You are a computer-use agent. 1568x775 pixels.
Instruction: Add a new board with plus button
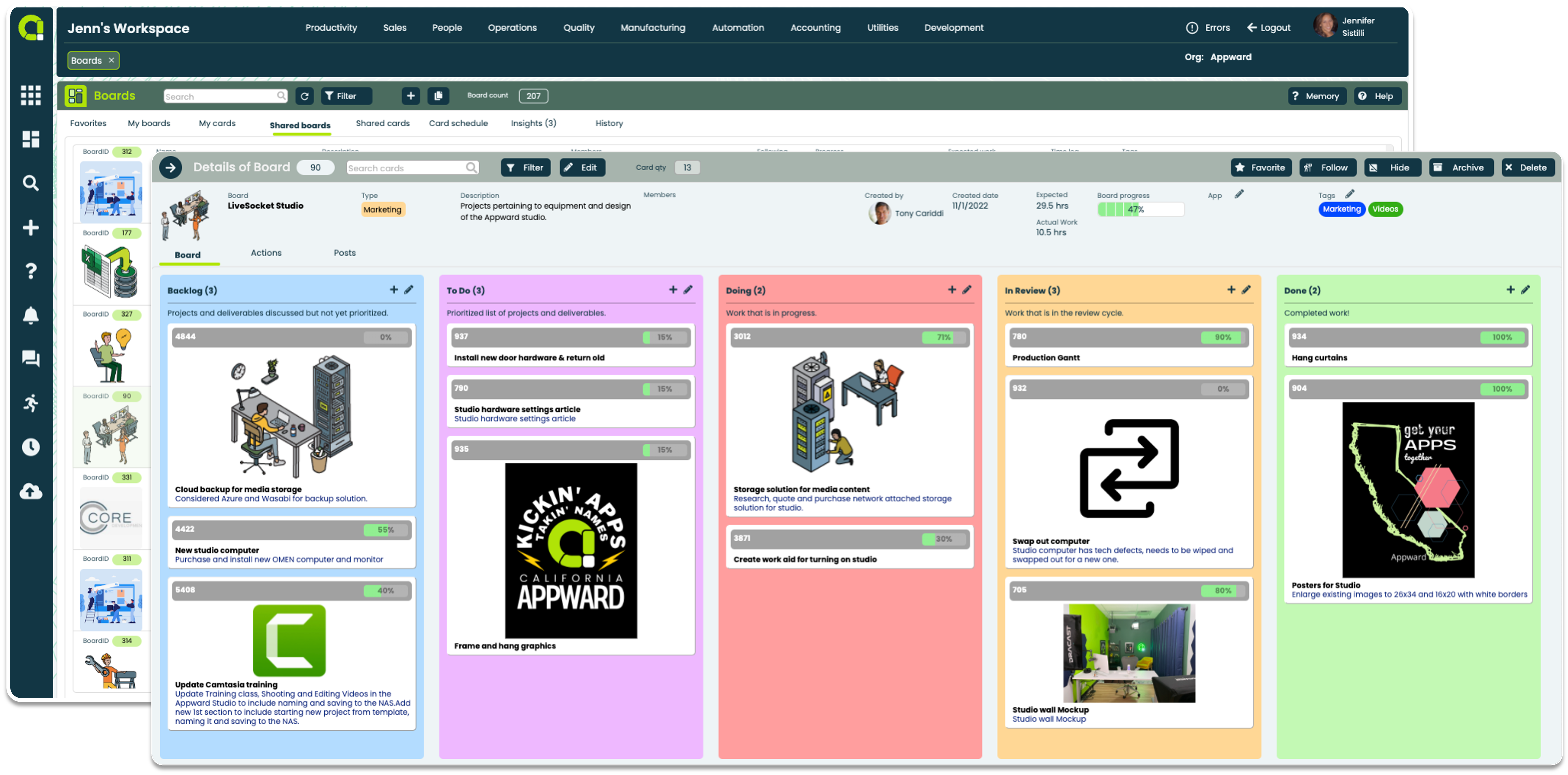pos(411,96)
